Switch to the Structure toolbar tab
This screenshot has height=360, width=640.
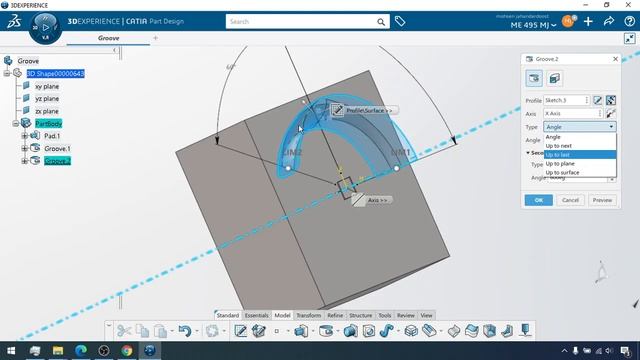360,315
